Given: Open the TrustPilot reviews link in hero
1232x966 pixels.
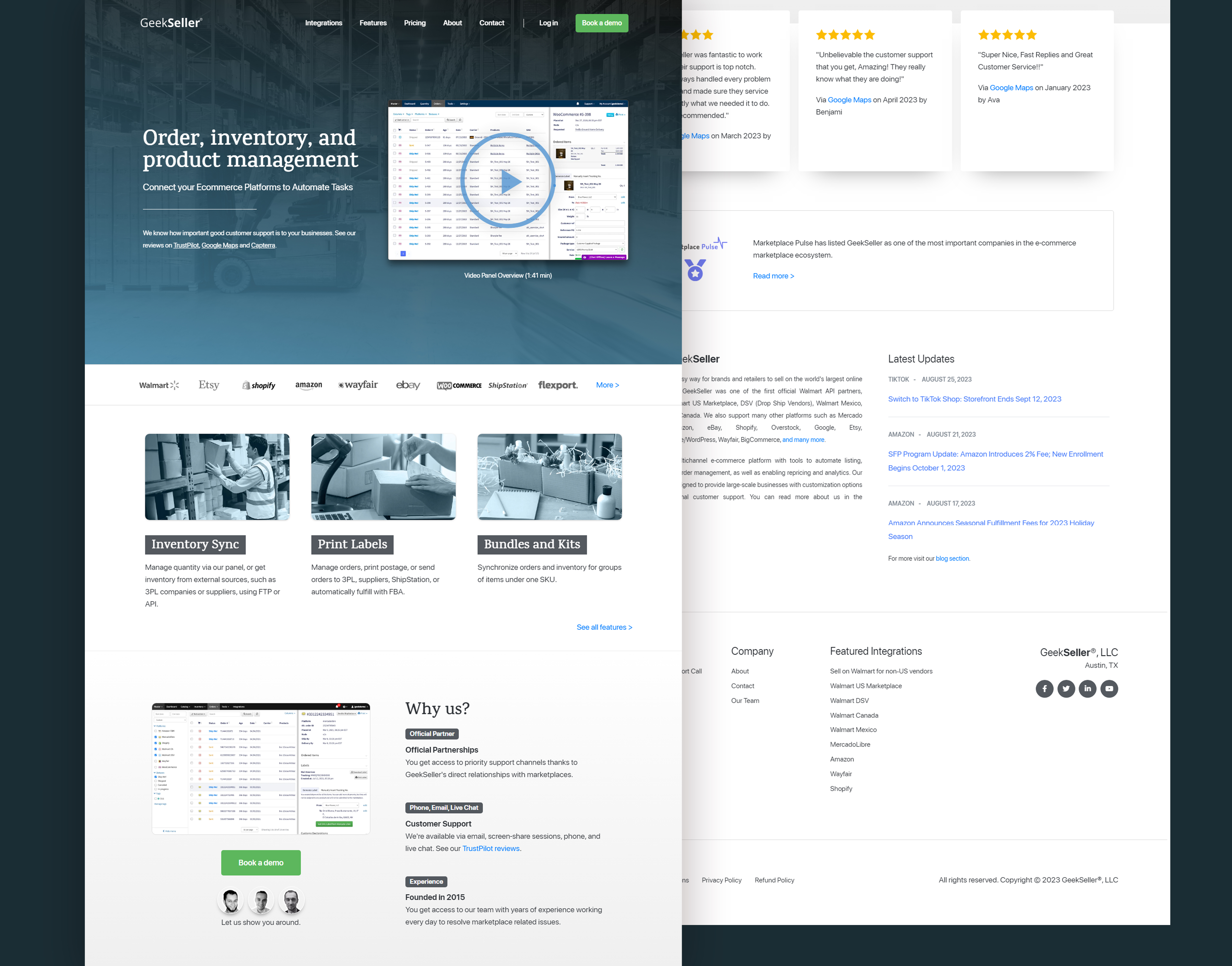Looking at the screenshot, I should click(x=186, y=245).
